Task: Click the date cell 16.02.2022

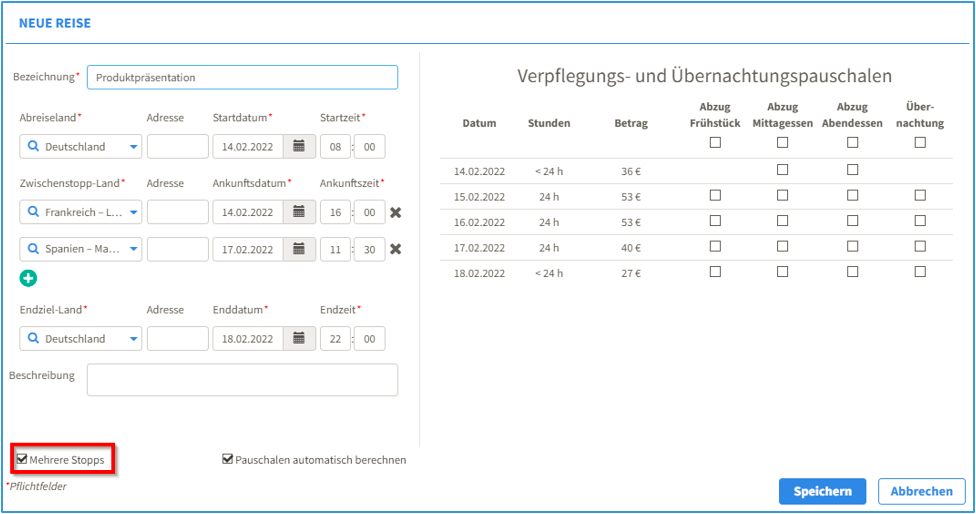Action: tap(479, 222)
